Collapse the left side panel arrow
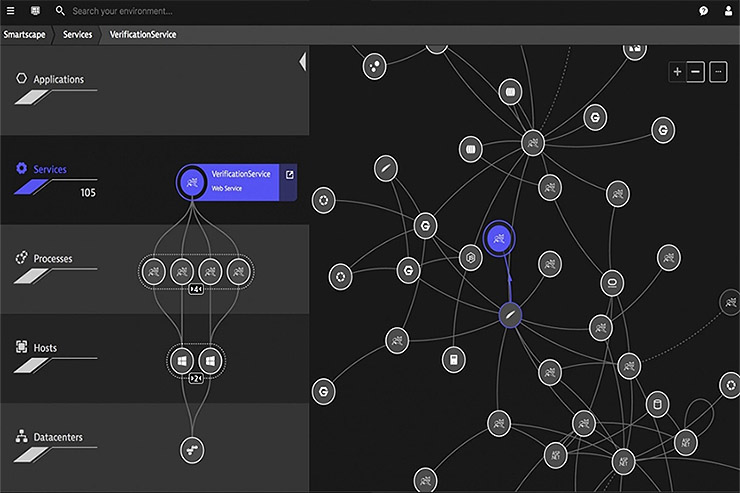The height and width of the screenshot is (493, 740). [303, 62]
